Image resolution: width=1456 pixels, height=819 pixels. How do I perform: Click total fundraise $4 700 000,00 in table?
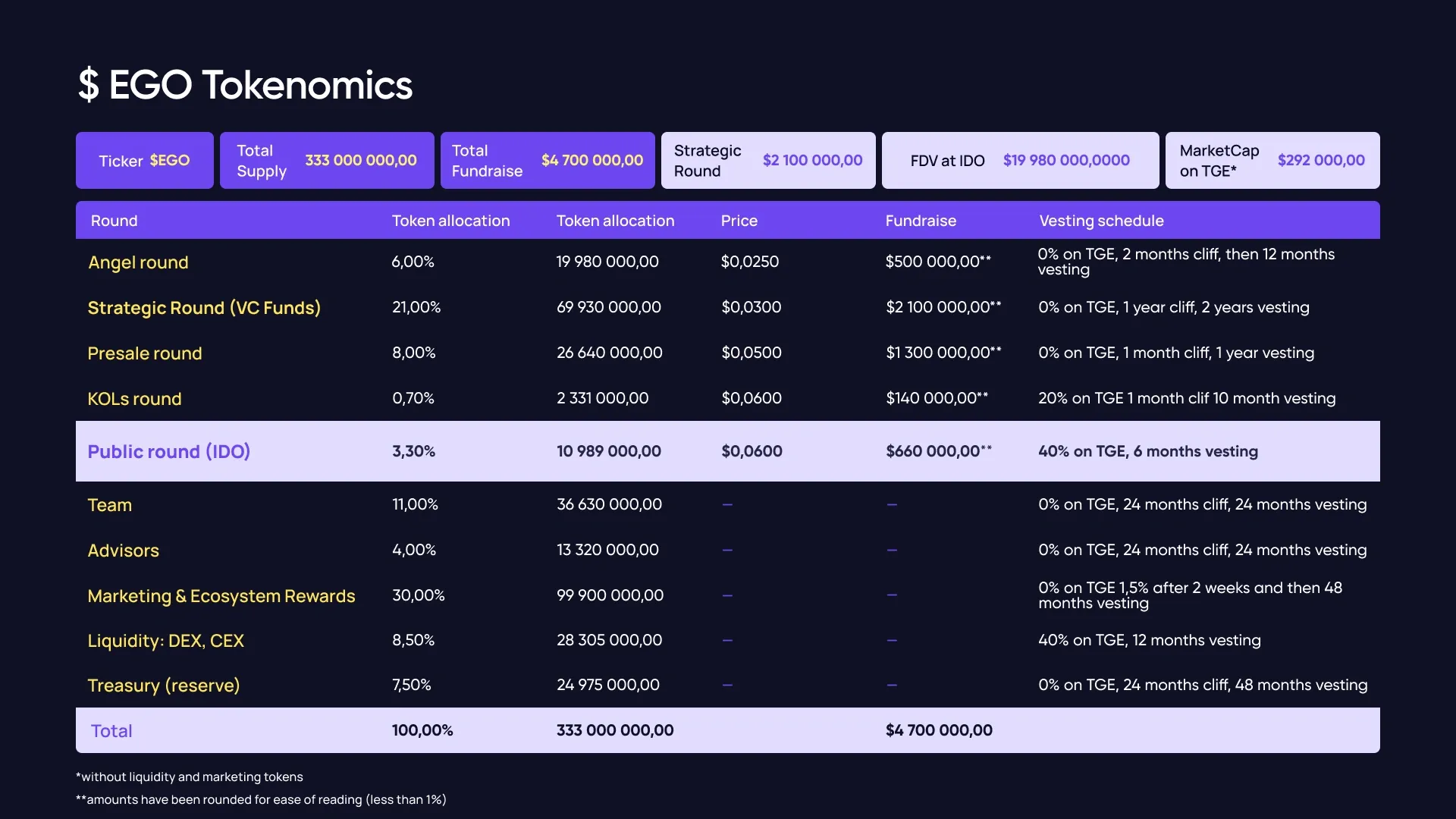coord(939,730)
